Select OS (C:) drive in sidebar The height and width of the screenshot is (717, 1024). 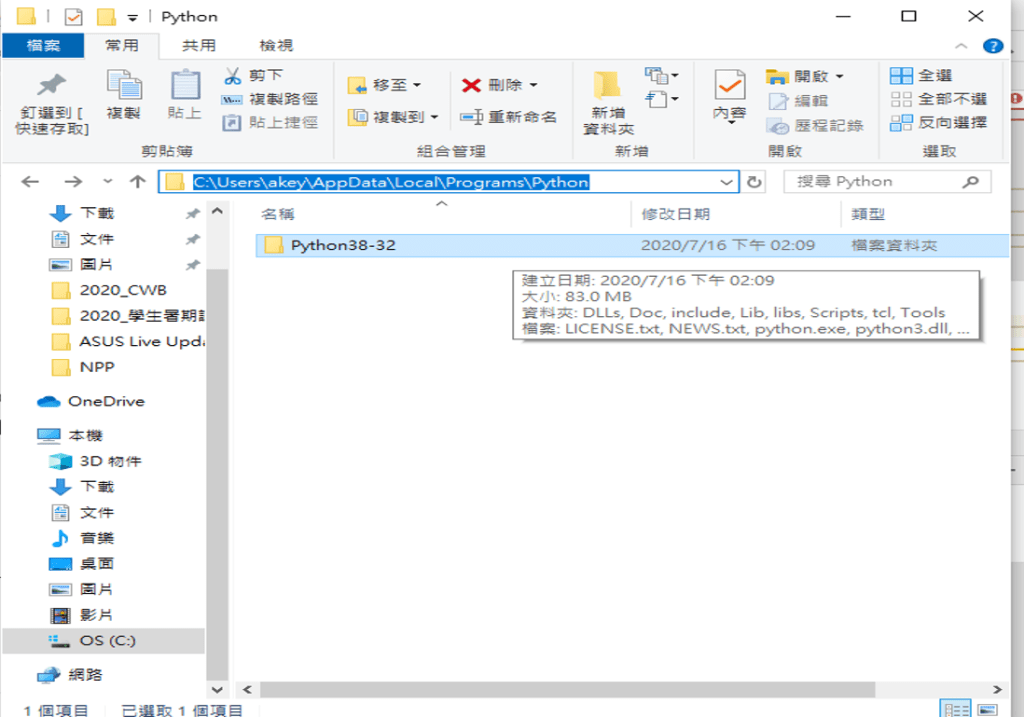(x=107, y=641)
